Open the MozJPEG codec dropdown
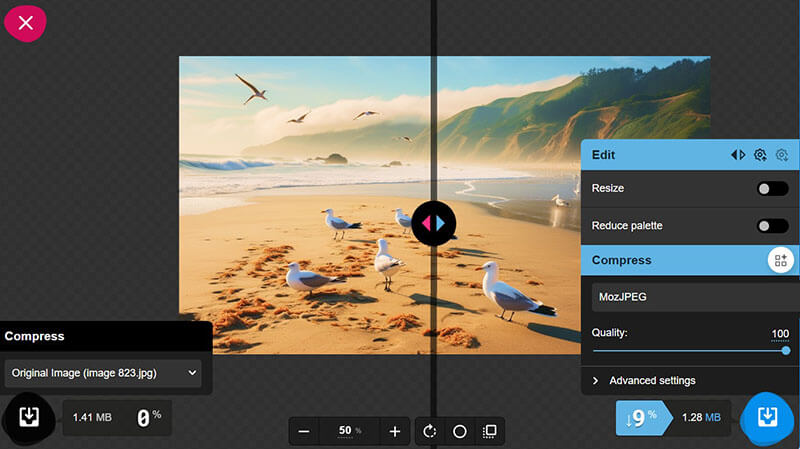This screenshot has height=449, width=800. pos(690,297)
